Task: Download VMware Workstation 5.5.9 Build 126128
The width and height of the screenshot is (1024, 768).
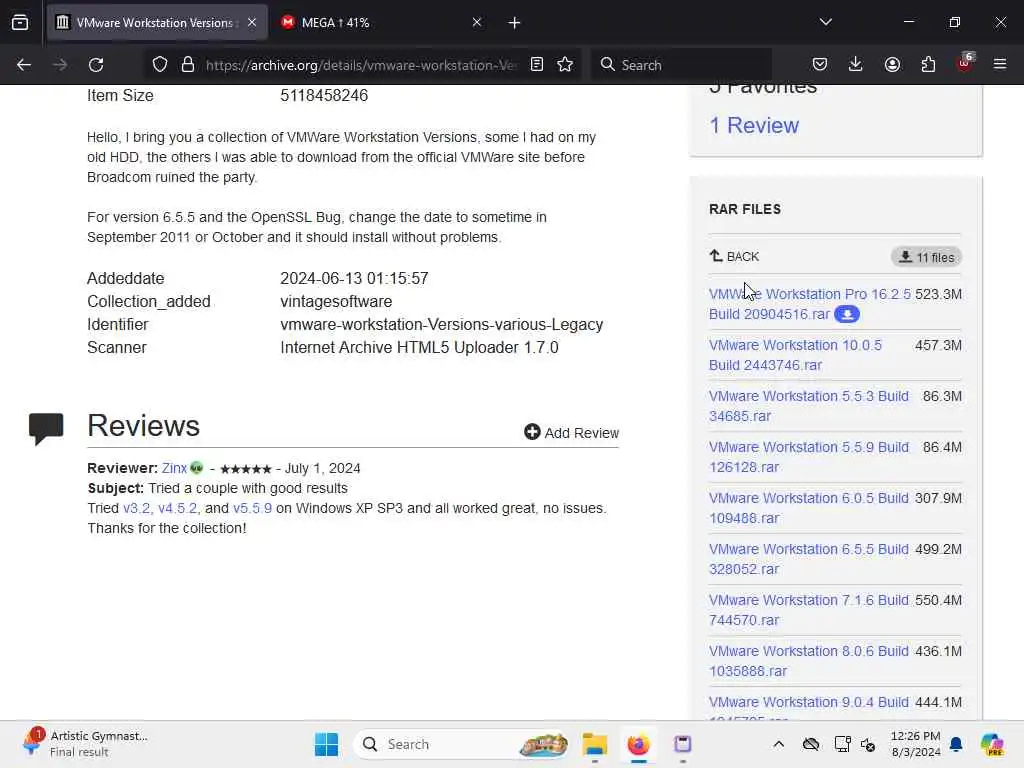Action: point(808,457)
